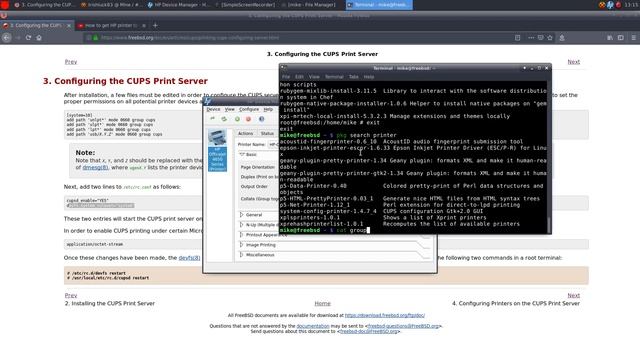Click top Prev link on page
Viewport: 640px width, 360px height.
coord(71,62)
